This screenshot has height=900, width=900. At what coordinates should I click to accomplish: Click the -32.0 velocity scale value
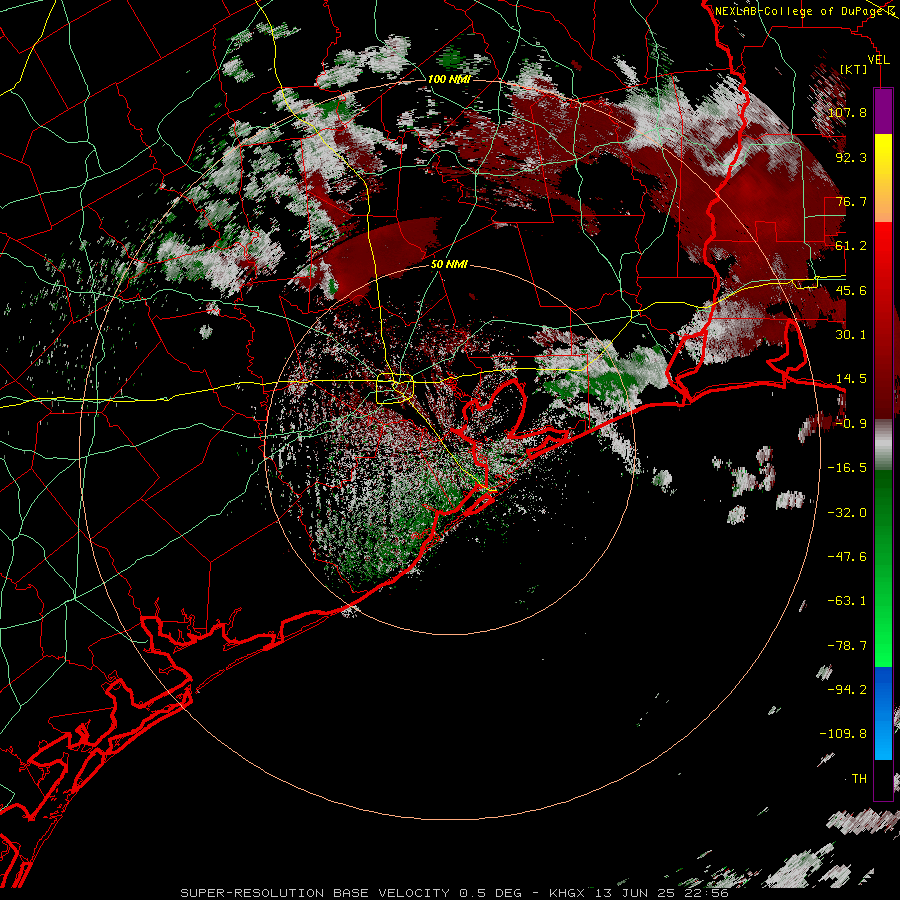tap(847, 513)
